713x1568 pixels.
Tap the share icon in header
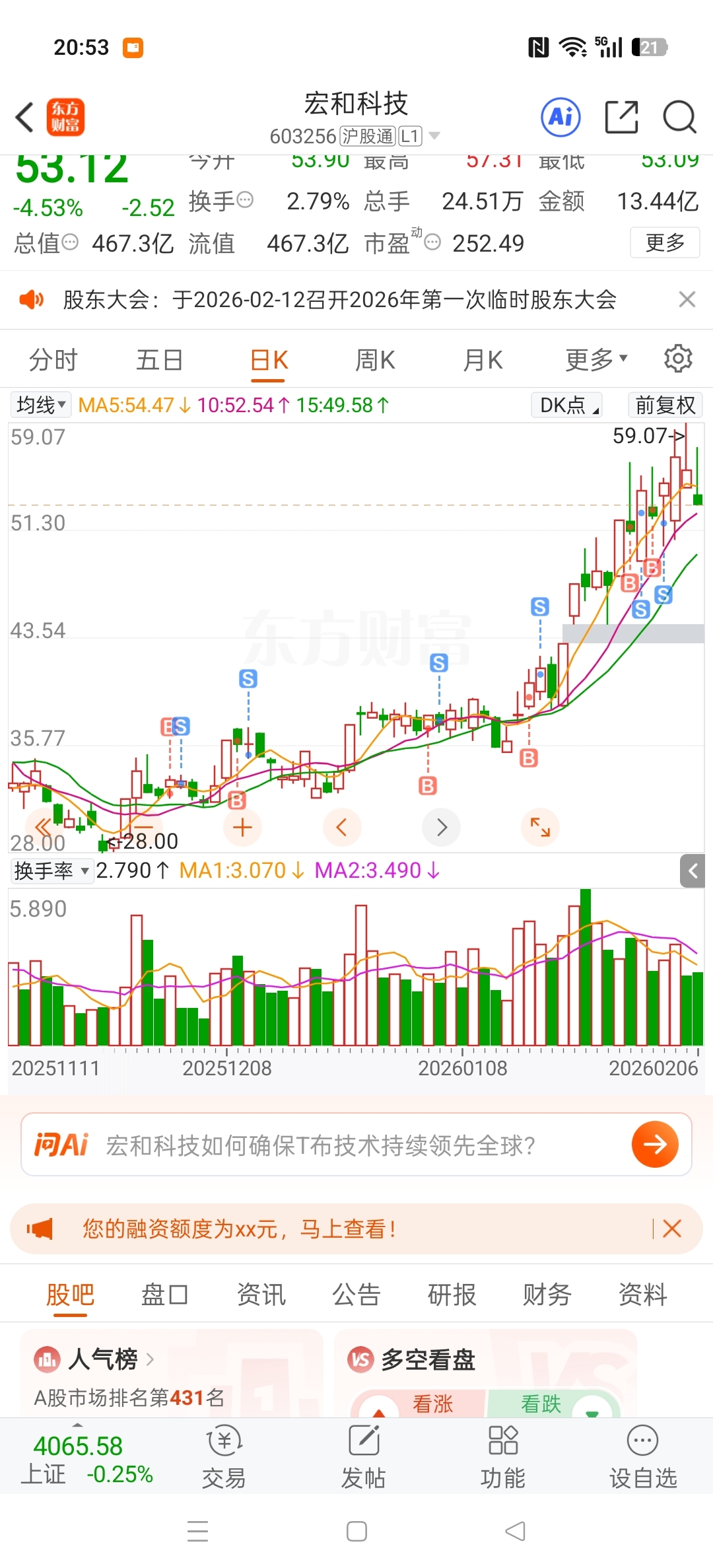click(x=621, y=118)
